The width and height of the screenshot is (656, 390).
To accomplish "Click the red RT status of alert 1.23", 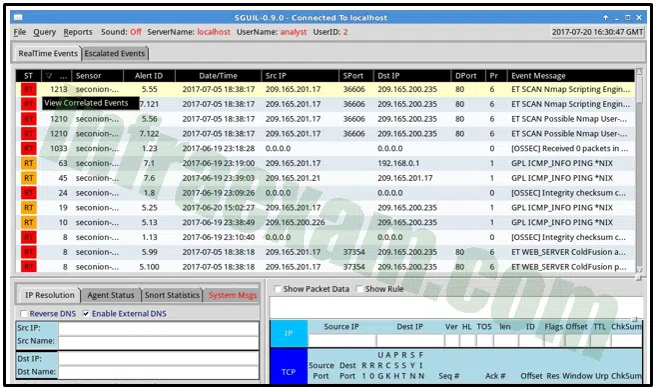I will click(x=28, y=149).
